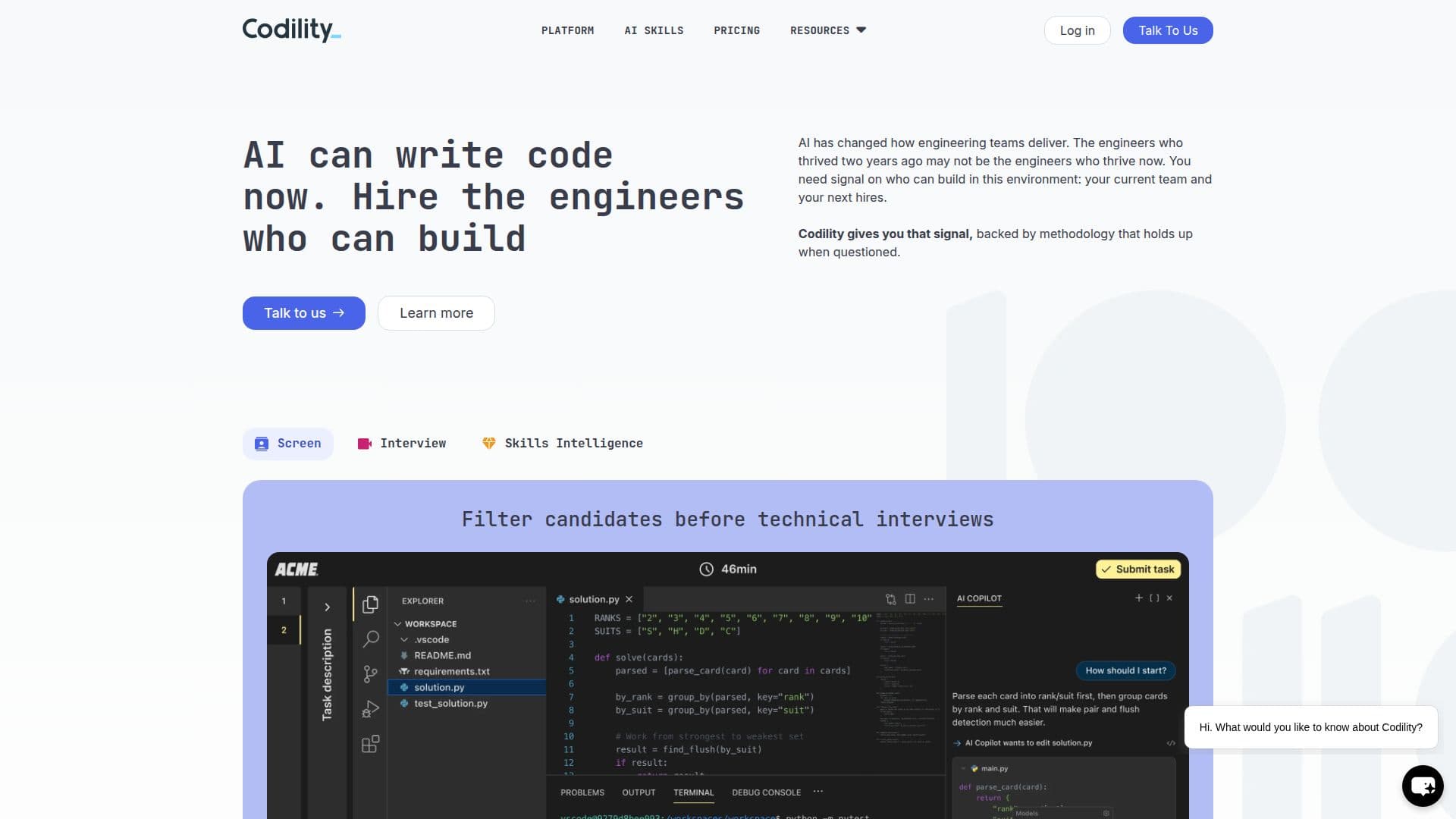Expand the Task description side panel chevron
1456x819 pixels.
point(327,607)
